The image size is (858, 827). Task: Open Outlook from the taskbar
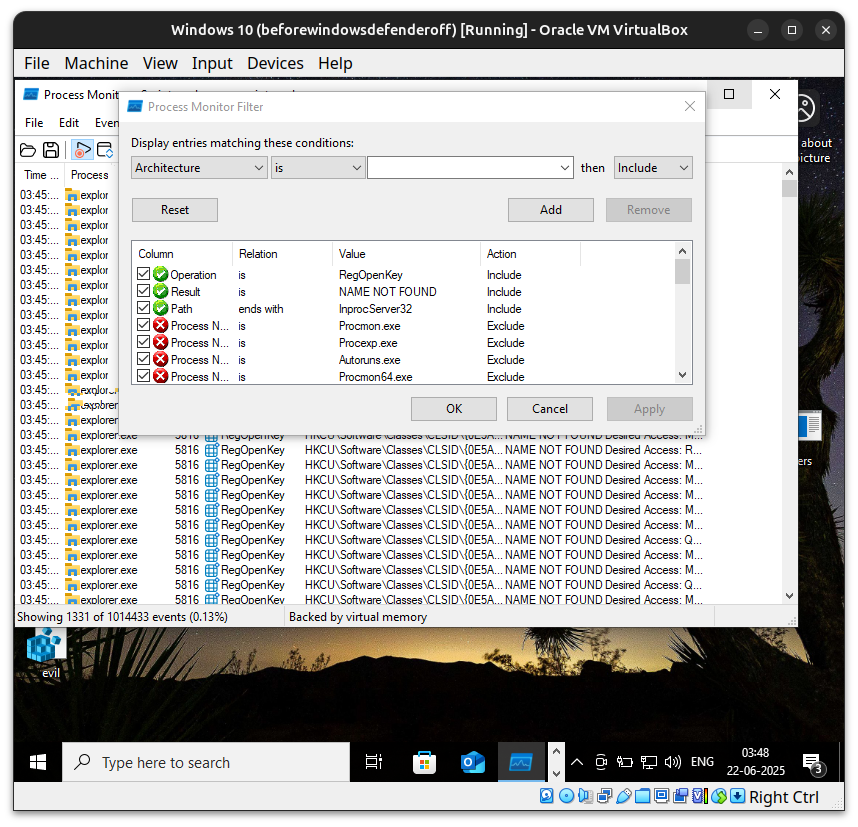coord(472,762)
